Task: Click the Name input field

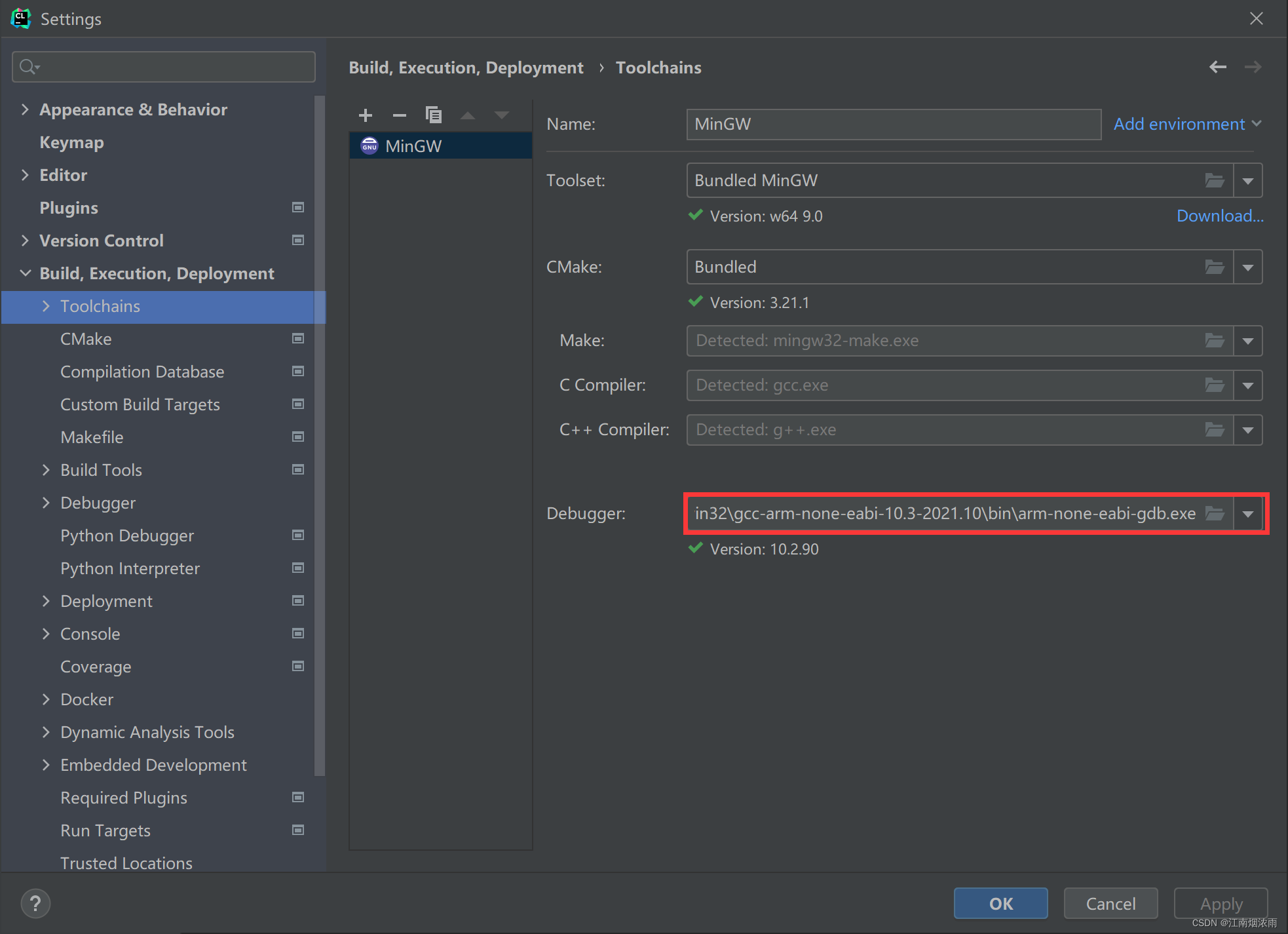Action: (x=893, y=124)
